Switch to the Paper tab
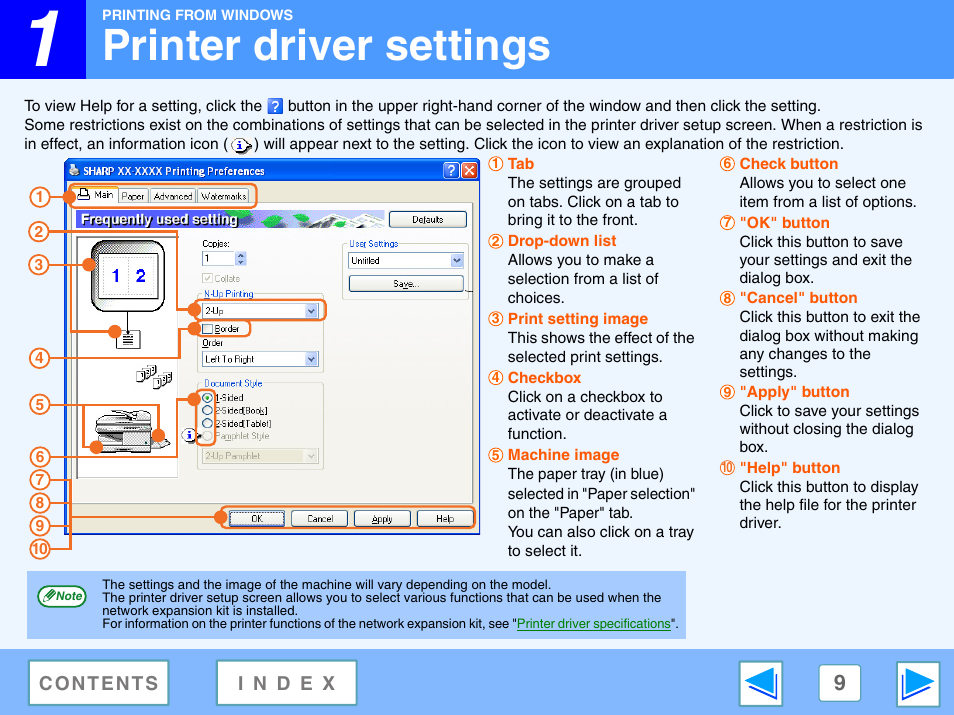 (x=133, y=196)
